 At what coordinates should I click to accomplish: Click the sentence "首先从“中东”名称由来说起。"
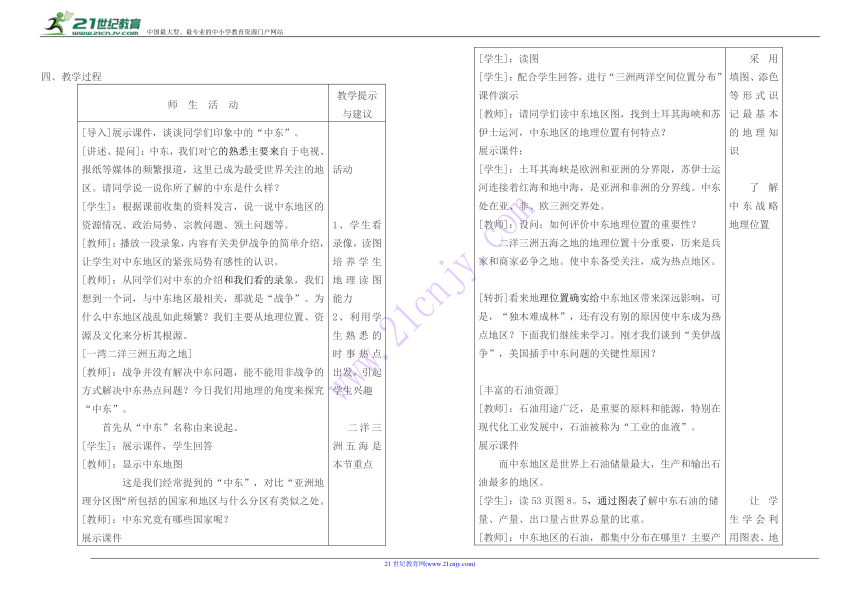[x=171, y=428]
